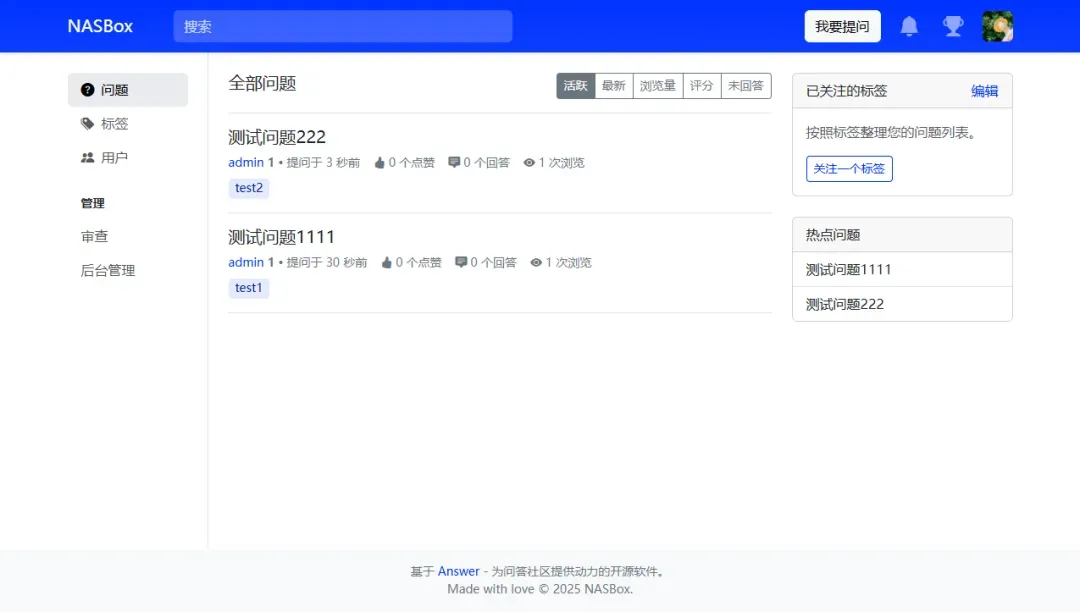Switch to the 最新 sort filter
Image resolution: width=1080 pixels, height=612 pixels.
613,86
